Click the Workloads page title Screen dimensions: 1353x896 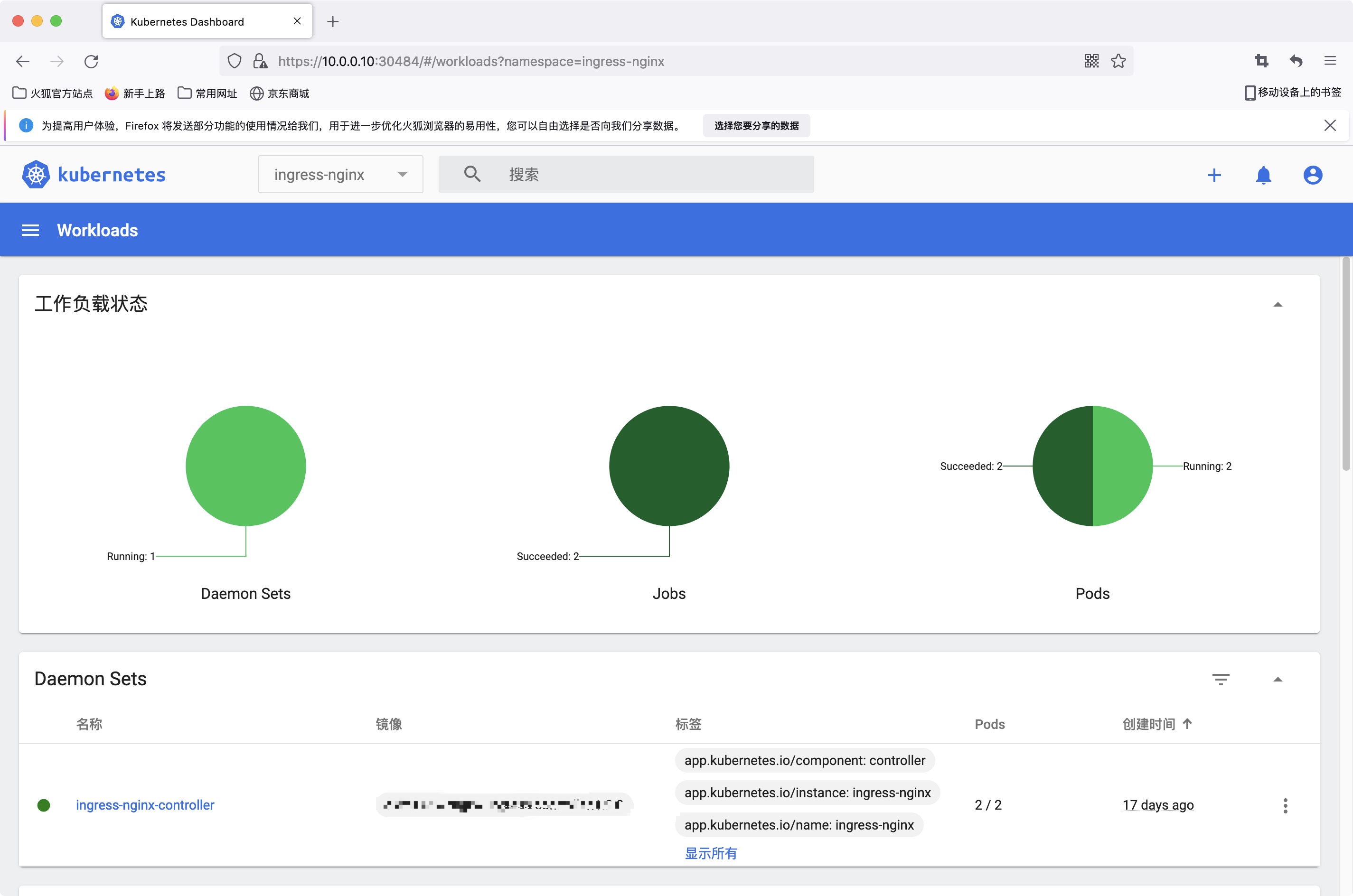(x=98, y=230)
